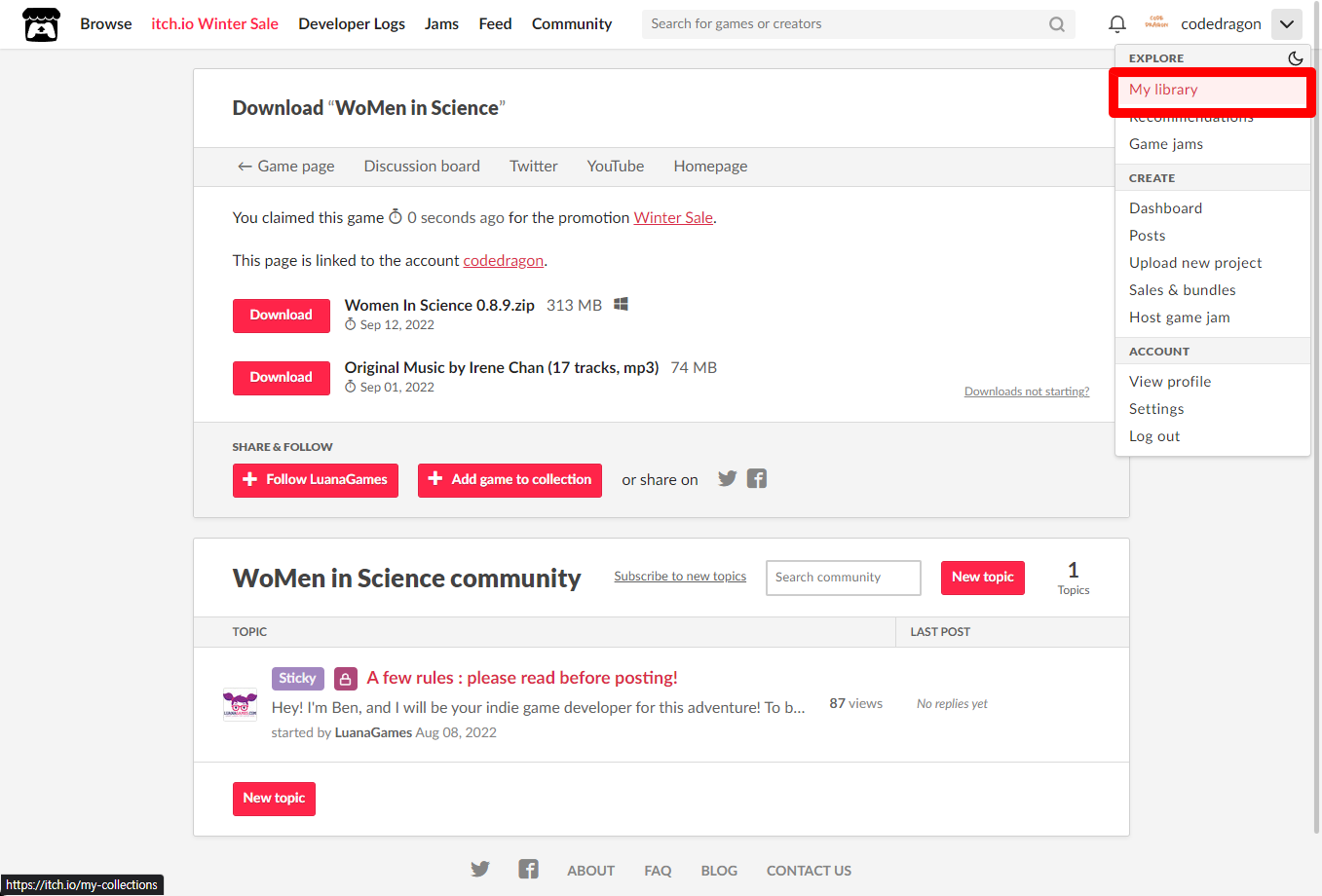The height and width of the screenshot is (896, 1322).
Task: Download Women In Science 0.8.9.zip
Action: (281, 316)
